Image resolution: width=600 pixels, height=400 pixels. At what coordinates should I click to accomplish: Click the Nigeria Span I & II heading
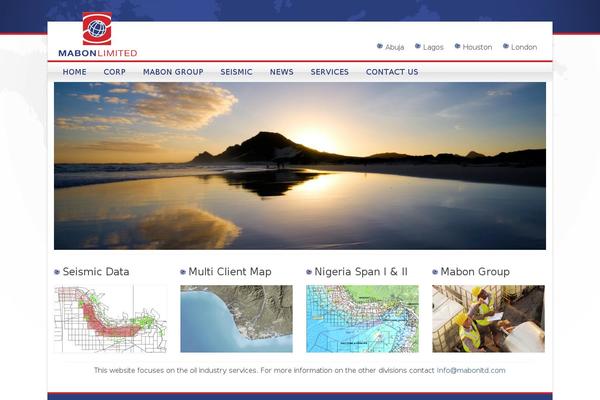(x=361, y=272)
